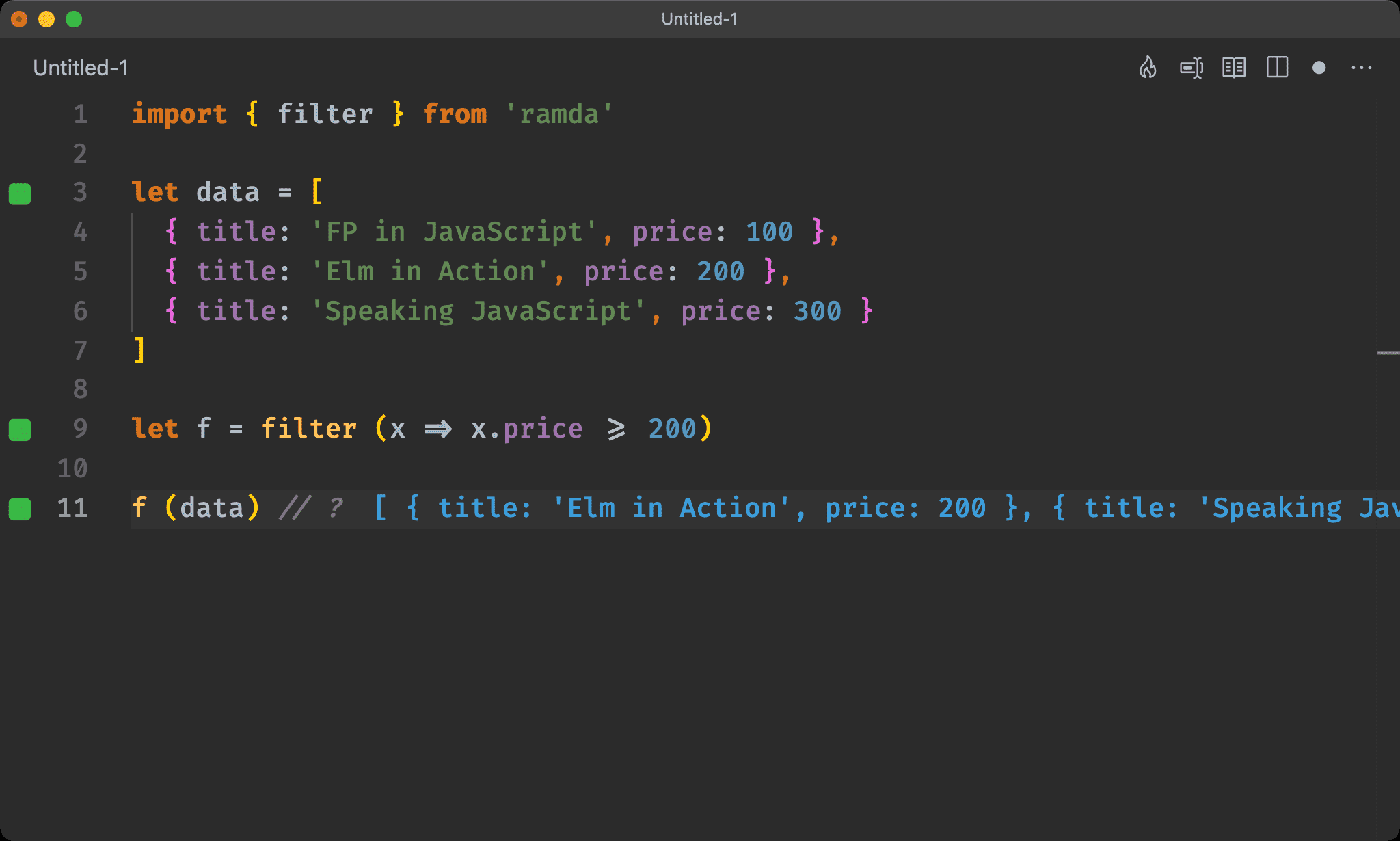Click the flame icon in editor toolbar
The image size is (1400, 841).
[x=1148, y=68]
